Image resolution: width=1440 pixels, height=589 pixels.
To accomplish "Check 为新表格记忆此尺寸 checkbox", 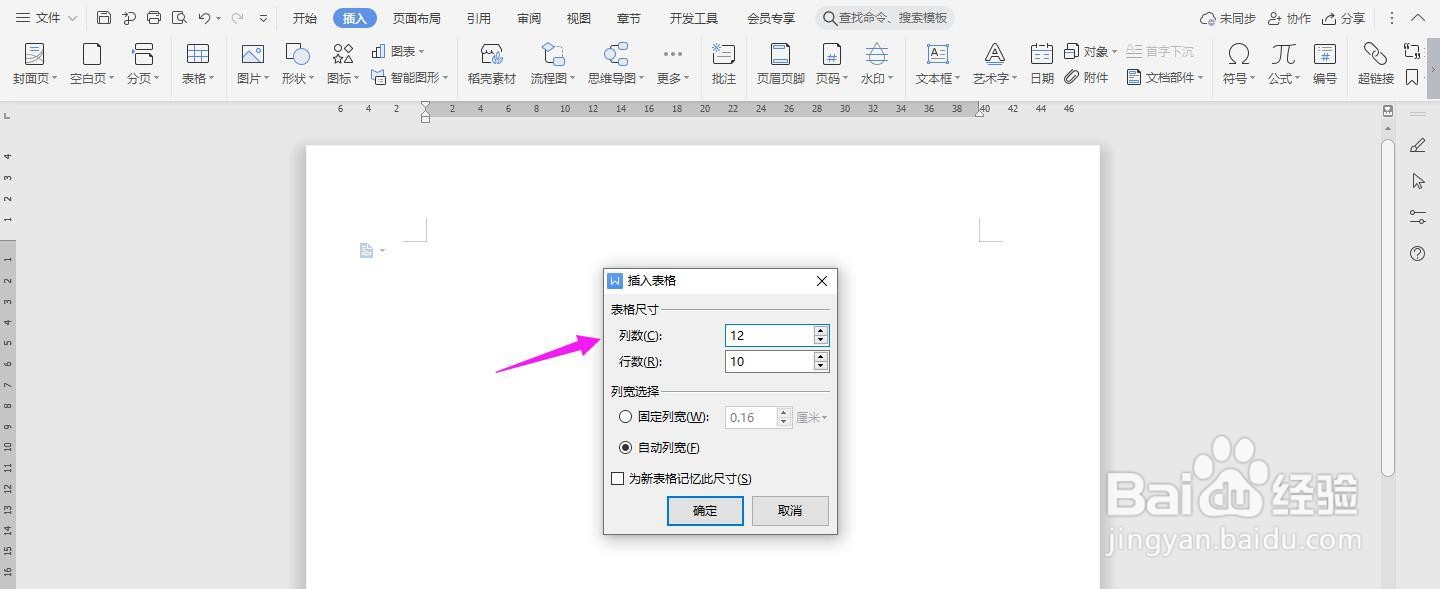I will (x=618, y=479).
